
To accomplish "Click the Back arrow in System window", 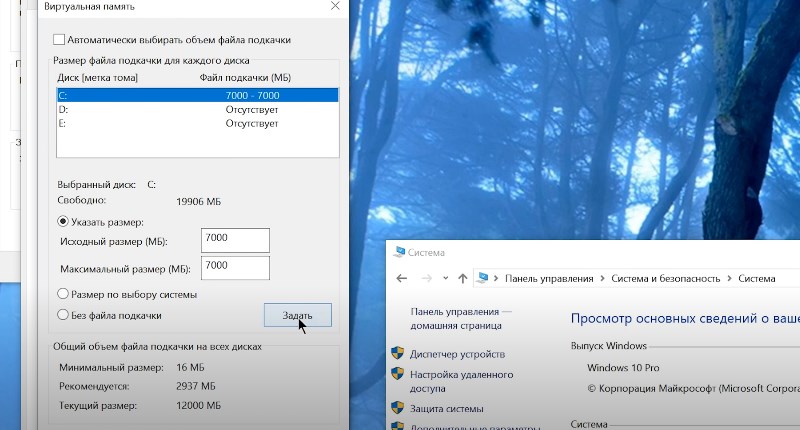I will click(x=402, y=278).
